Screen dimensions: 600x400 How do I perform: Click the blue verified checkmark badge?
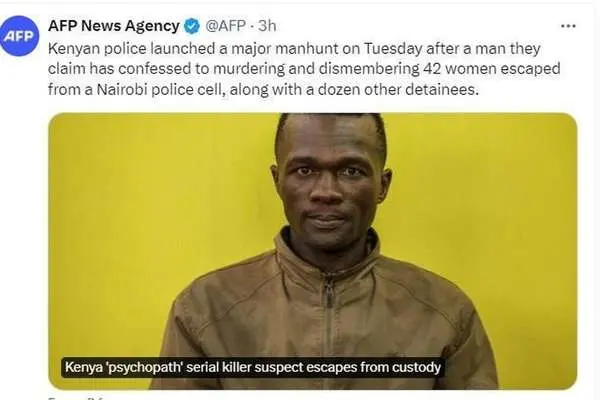click(x=192, y=26)
